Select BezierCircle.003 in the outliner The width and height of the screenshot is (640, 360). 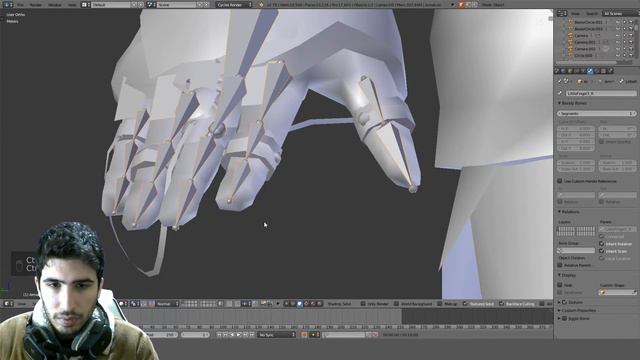point(588,29)
